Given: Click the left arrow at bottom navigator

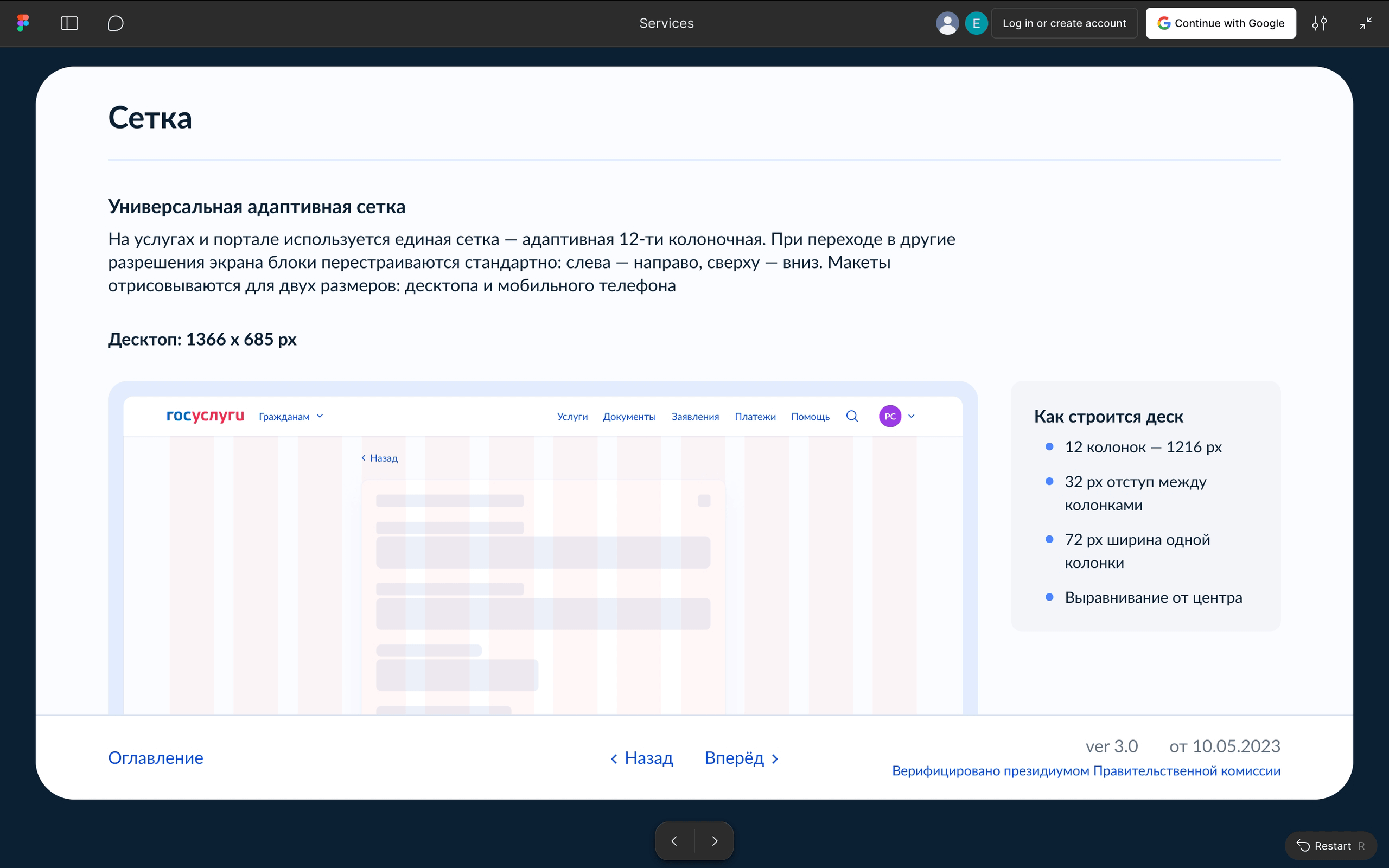Looking at the screenshot, I should tap(674, 840).
